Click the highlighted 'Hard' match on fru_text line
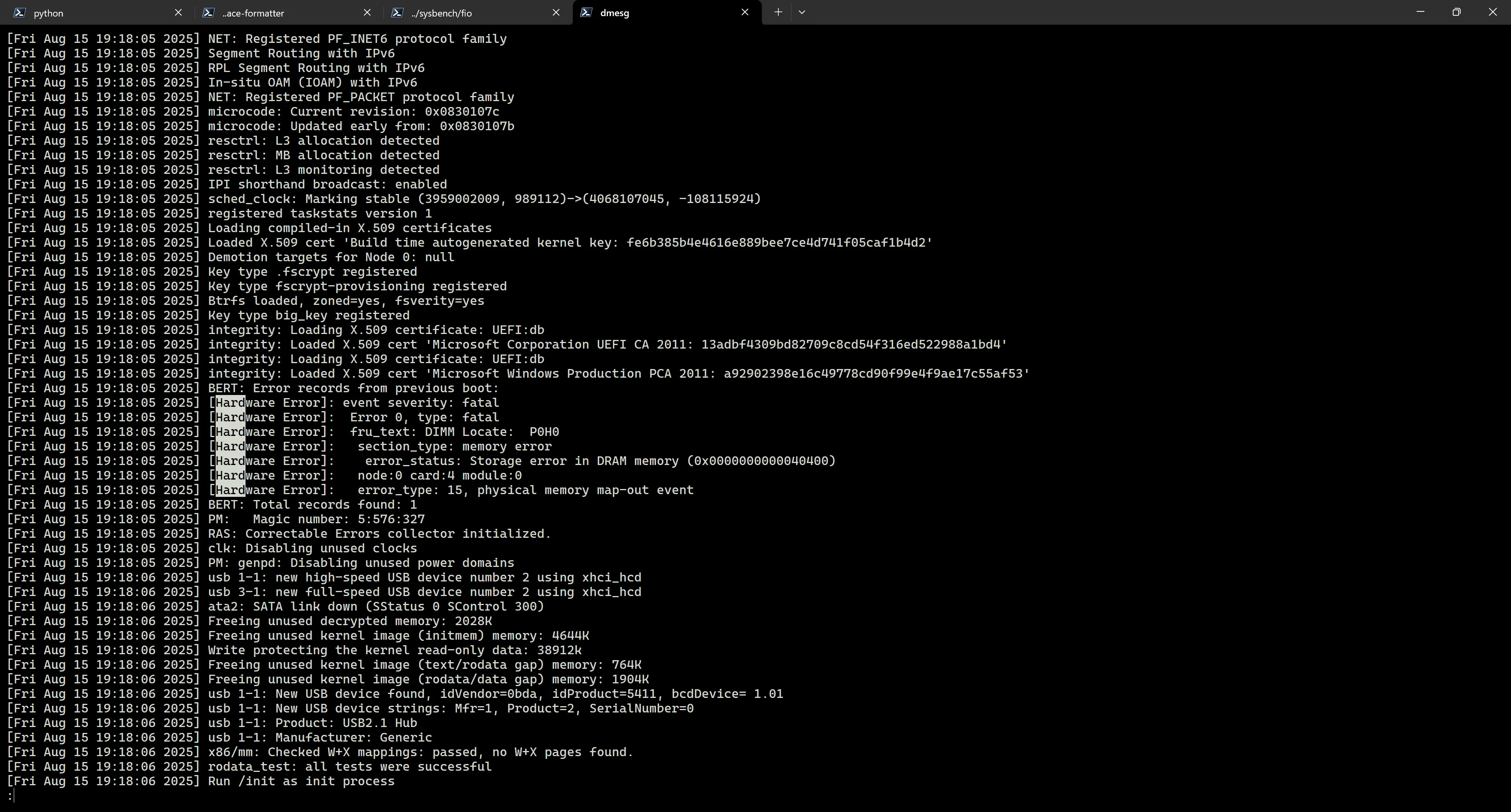Viewport: 1511px width, 812px height. 231,432
